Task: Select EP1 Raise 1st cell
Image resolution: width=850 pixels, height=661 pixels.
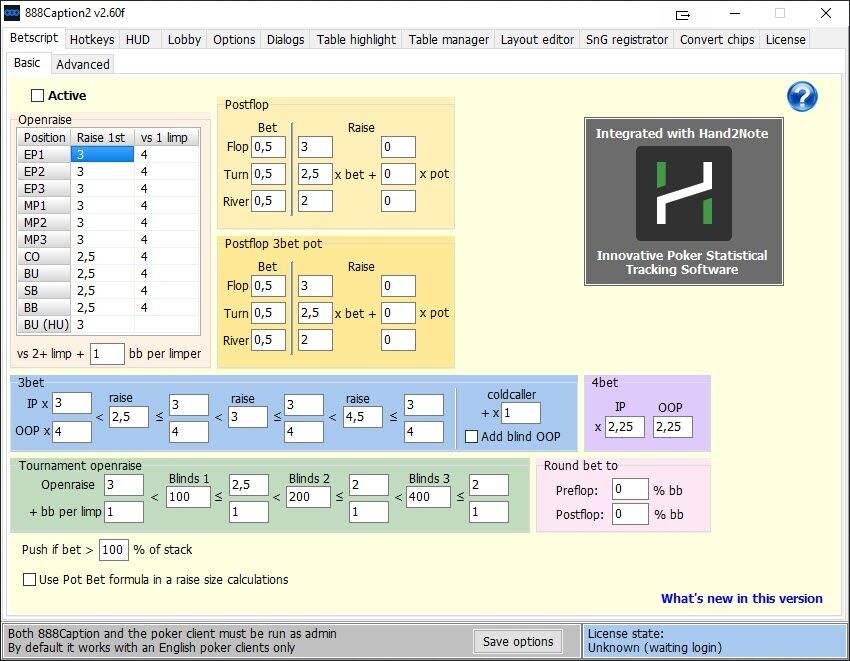Action: tap(102, 155)
